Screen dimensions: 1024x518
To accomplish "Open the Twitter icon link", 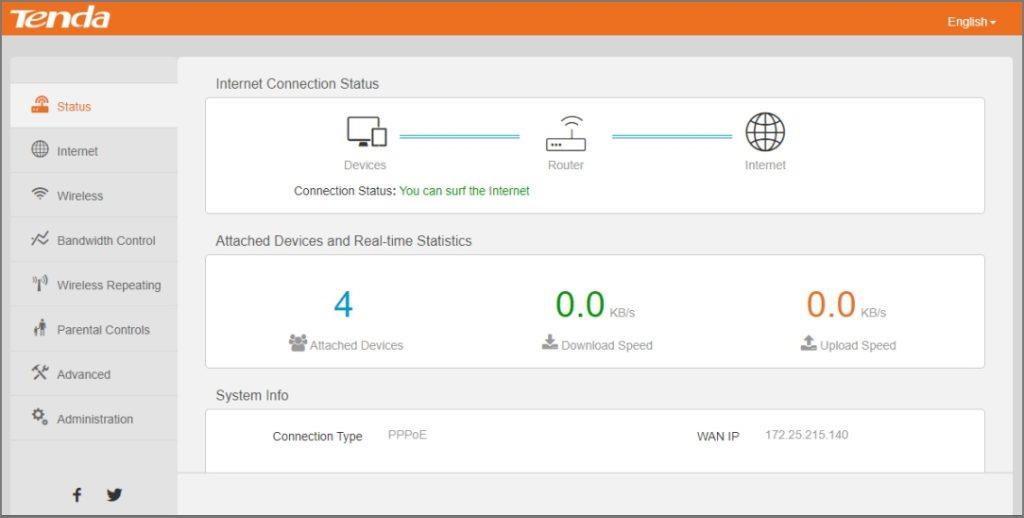I will 114,495.
